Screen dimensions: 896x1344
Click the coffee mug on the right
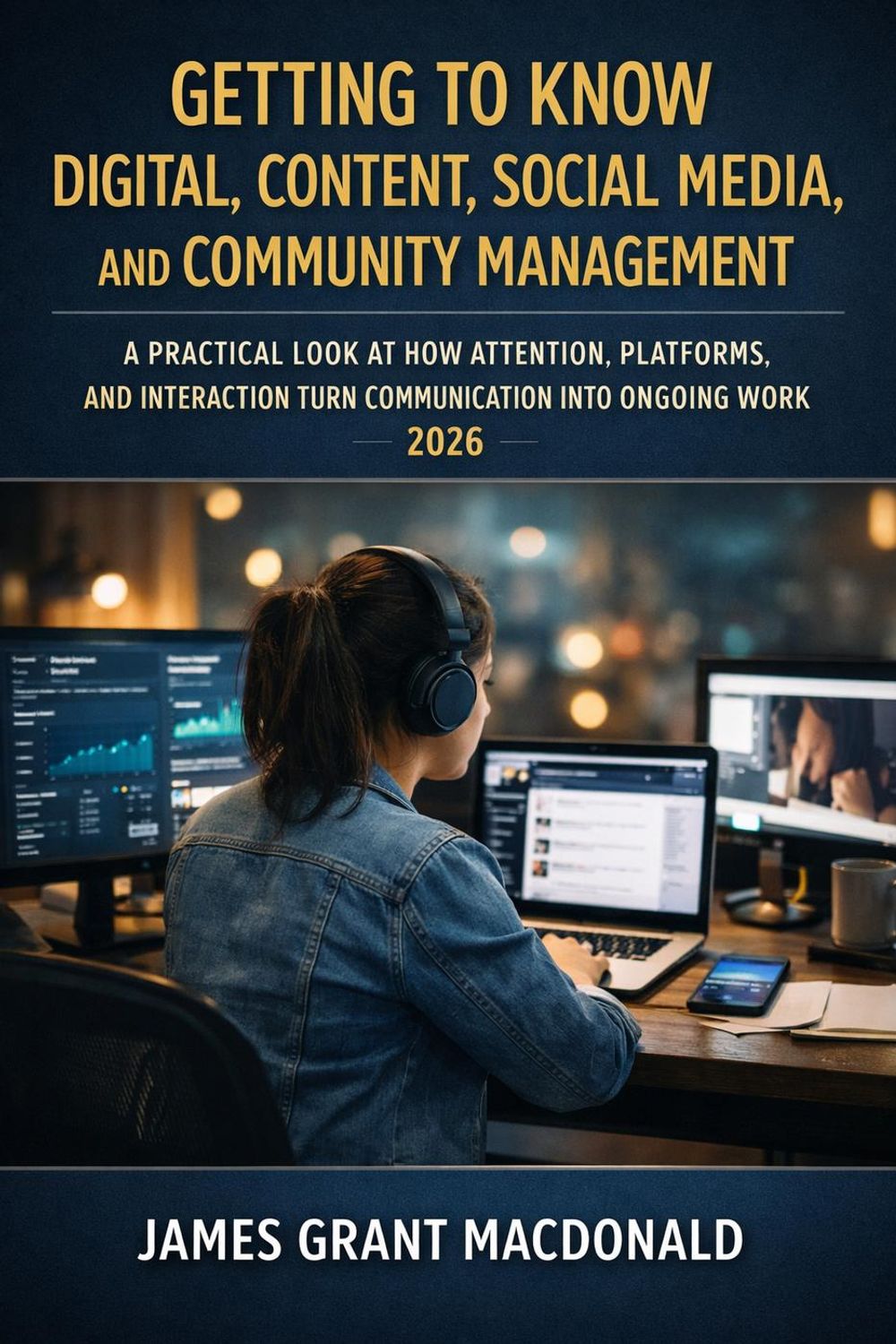coord(863,901)
